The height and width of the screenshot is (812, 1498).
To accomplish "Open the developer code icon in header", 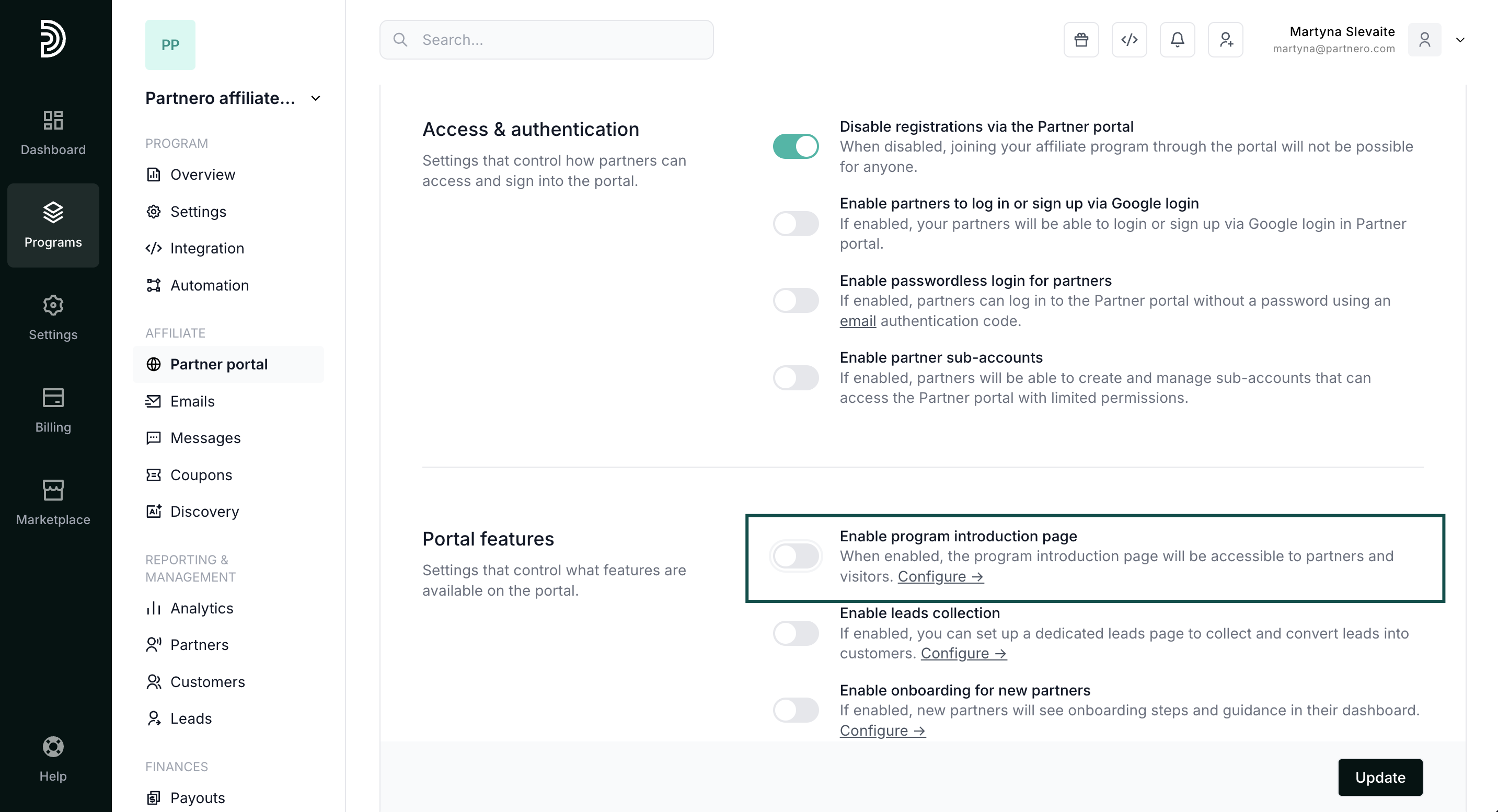I will [x=1129, y=40].
